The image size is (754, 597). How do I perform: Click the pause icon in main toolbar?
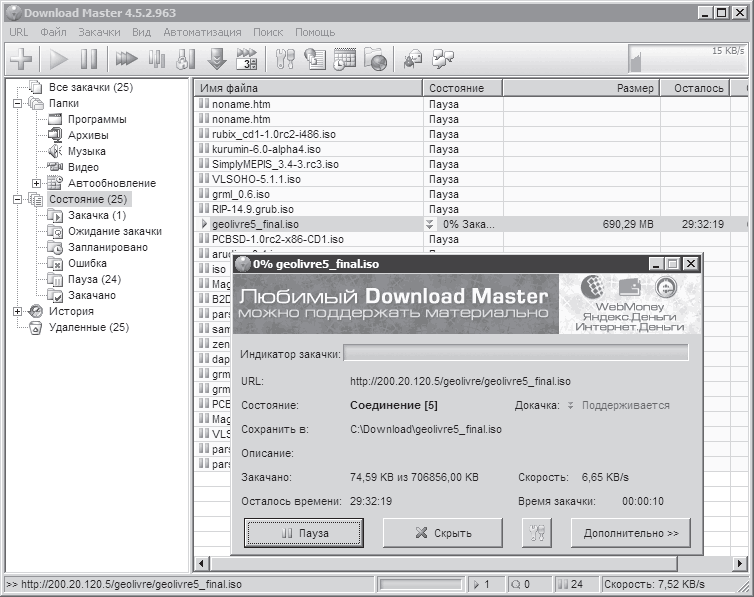tap(90, 59)
